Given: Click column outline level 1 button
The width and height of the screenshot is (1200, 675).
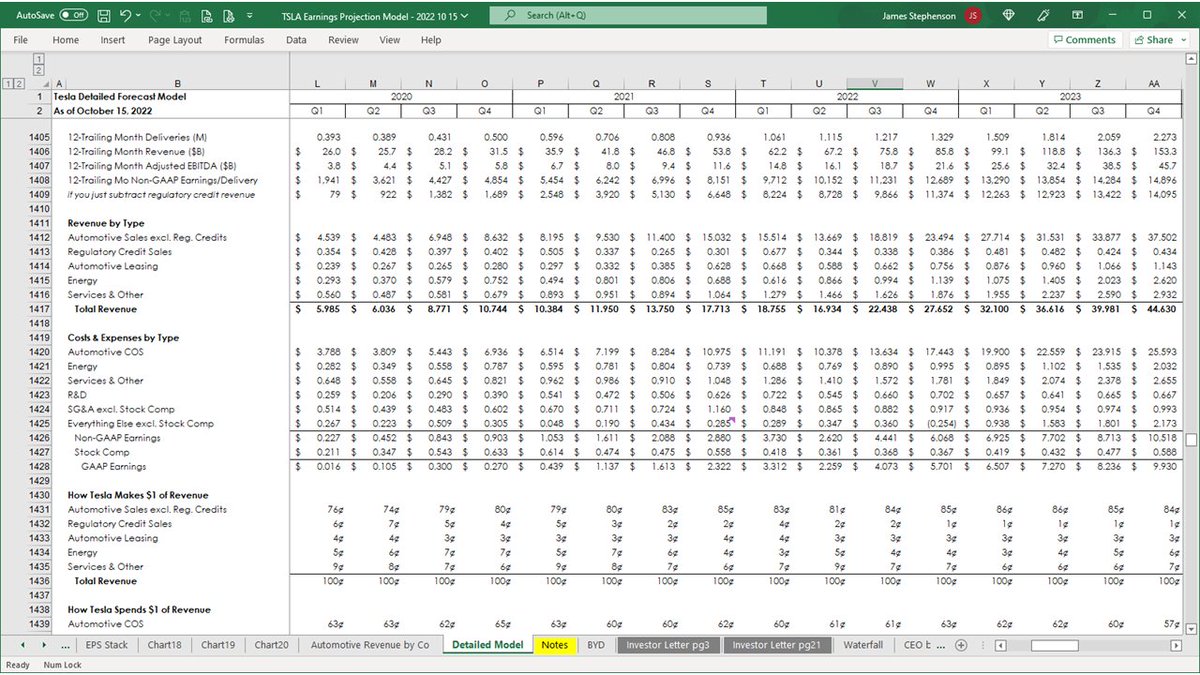Looking at the screenshot, I should (x=38, y=58).
